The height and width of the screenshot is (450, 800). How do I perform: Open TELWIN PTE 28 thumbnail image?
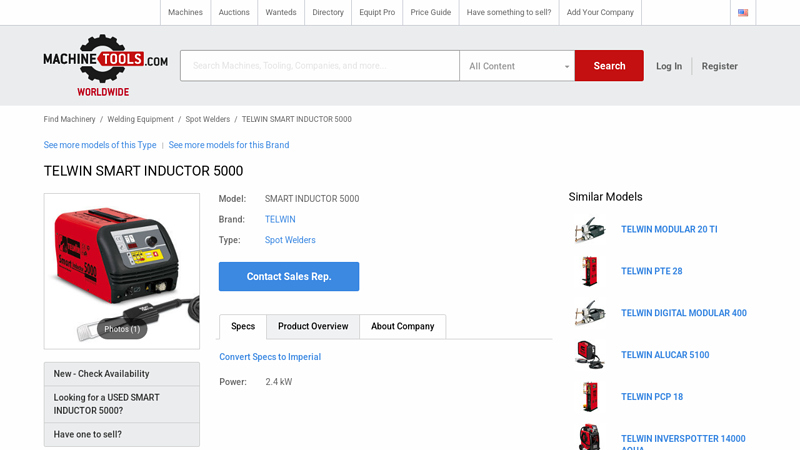tap(590, 271)
